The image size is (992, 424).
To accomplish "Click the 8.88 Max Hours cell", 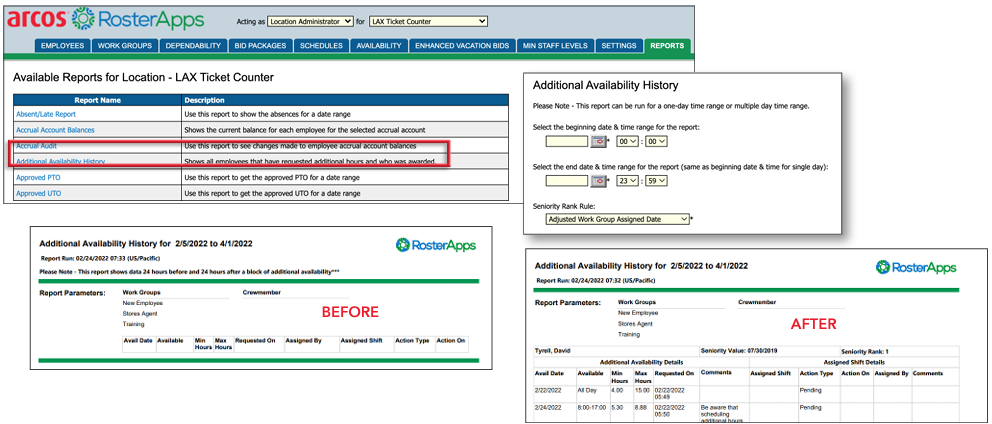I will pos(641,407).
